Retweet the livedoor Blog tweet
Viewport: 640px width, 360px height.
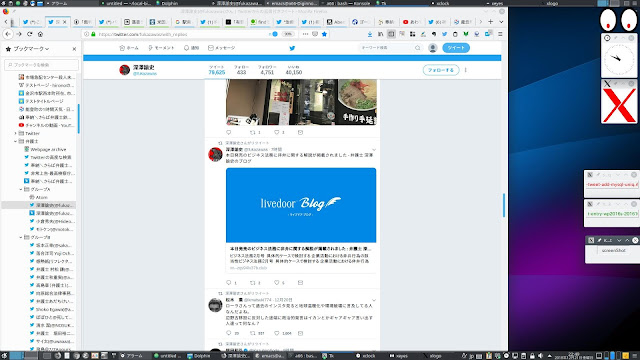pos(253,282)
